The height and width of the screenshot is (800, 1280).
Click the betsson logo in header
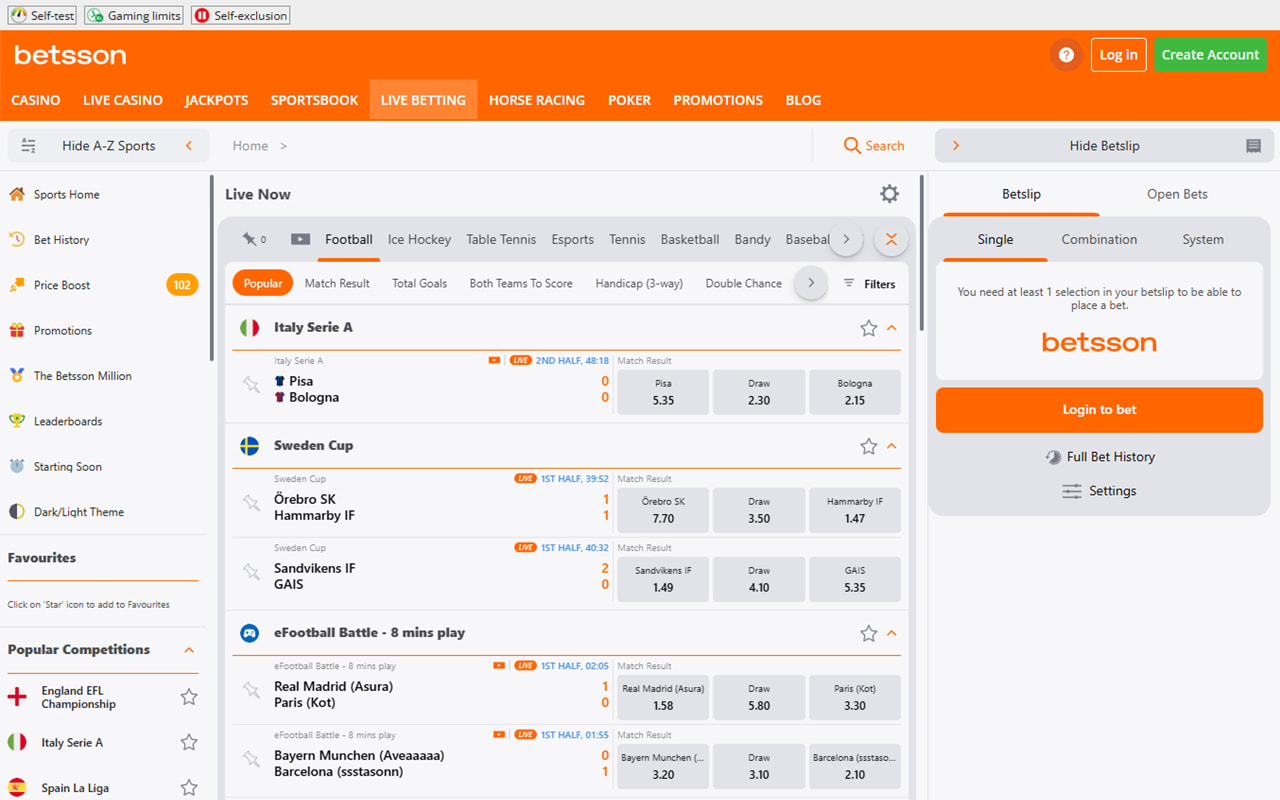[x=70, y=55]
